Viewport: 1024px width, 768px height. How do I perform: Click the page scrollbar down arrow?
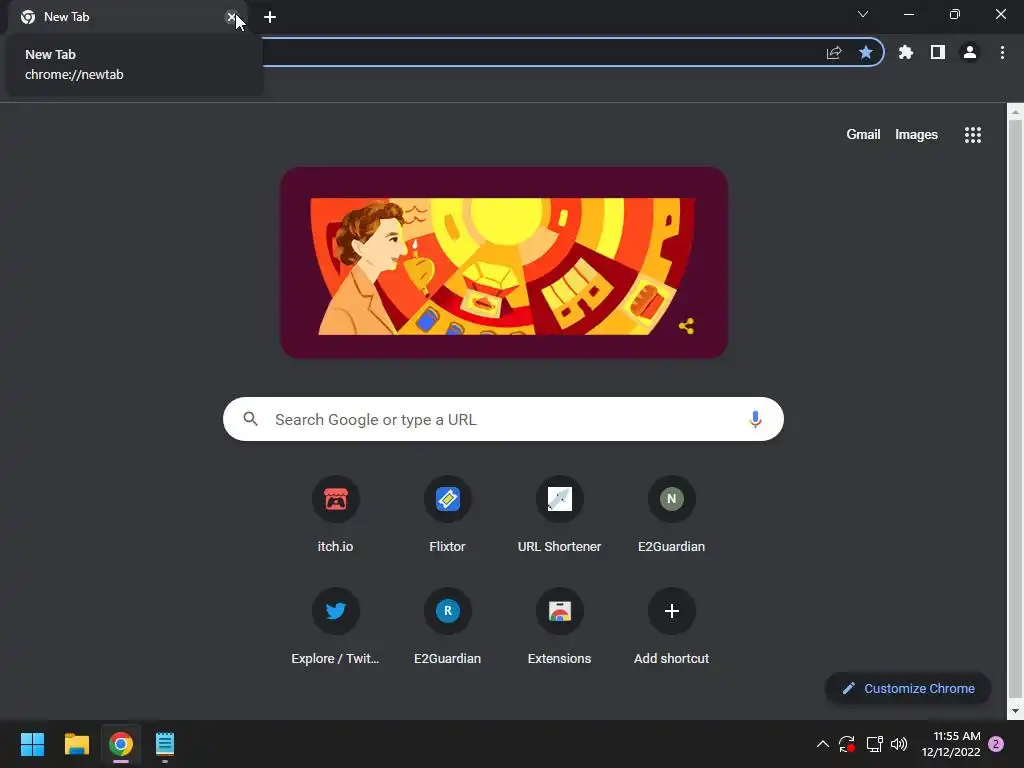point(1015,711)
